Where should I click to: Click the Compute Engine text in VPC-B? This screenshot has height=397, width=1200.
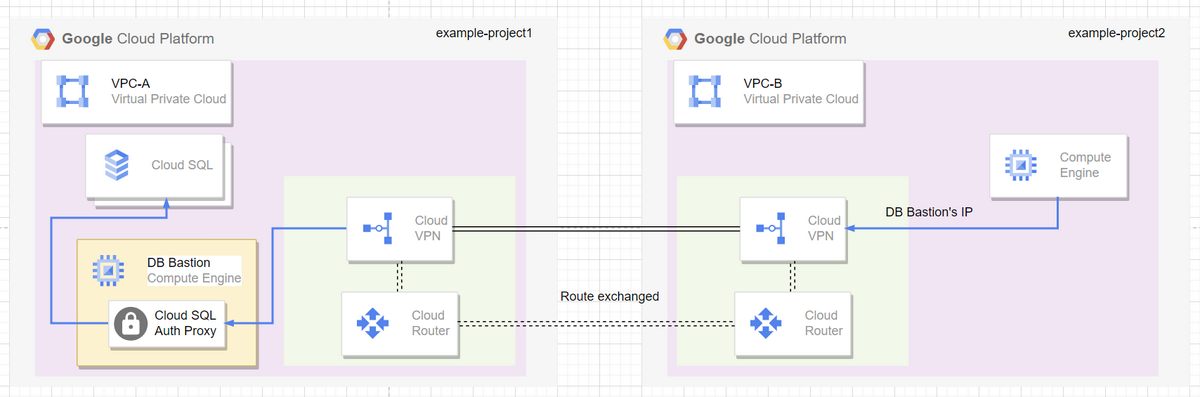[x=1085, y=165]
